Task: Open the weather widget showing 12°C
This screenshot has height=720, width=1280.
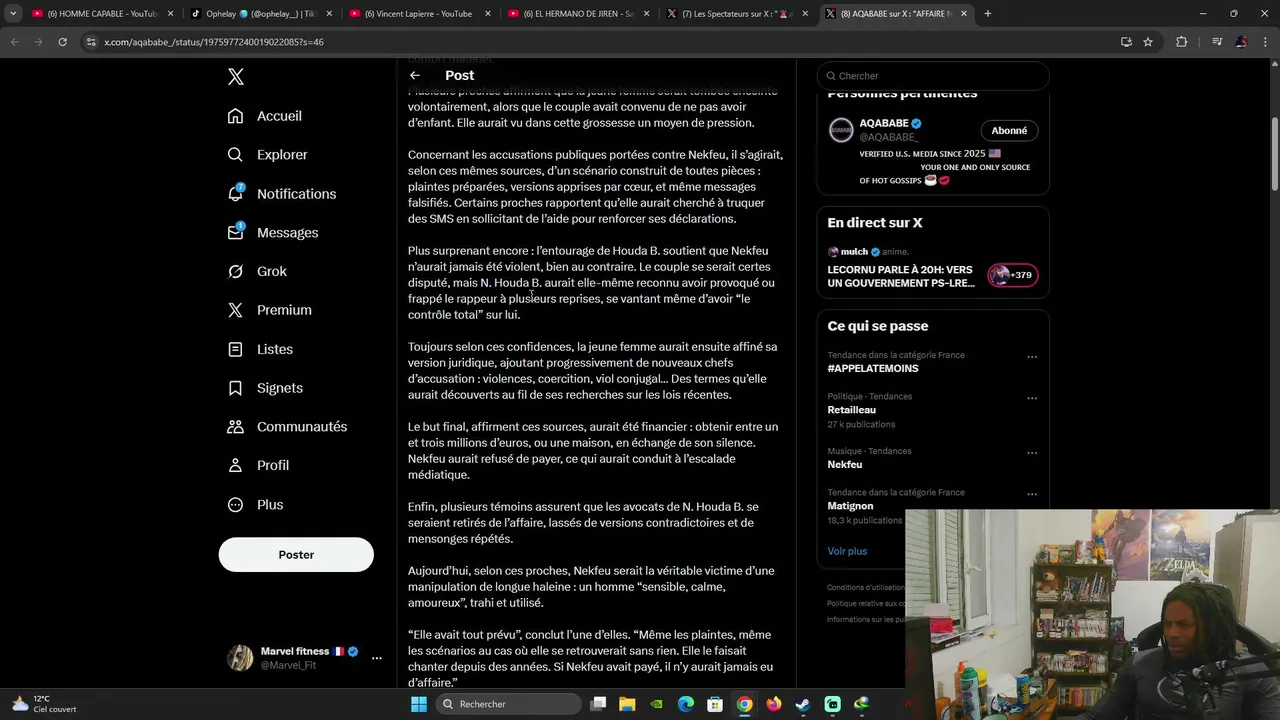Action: coord(45,704)
